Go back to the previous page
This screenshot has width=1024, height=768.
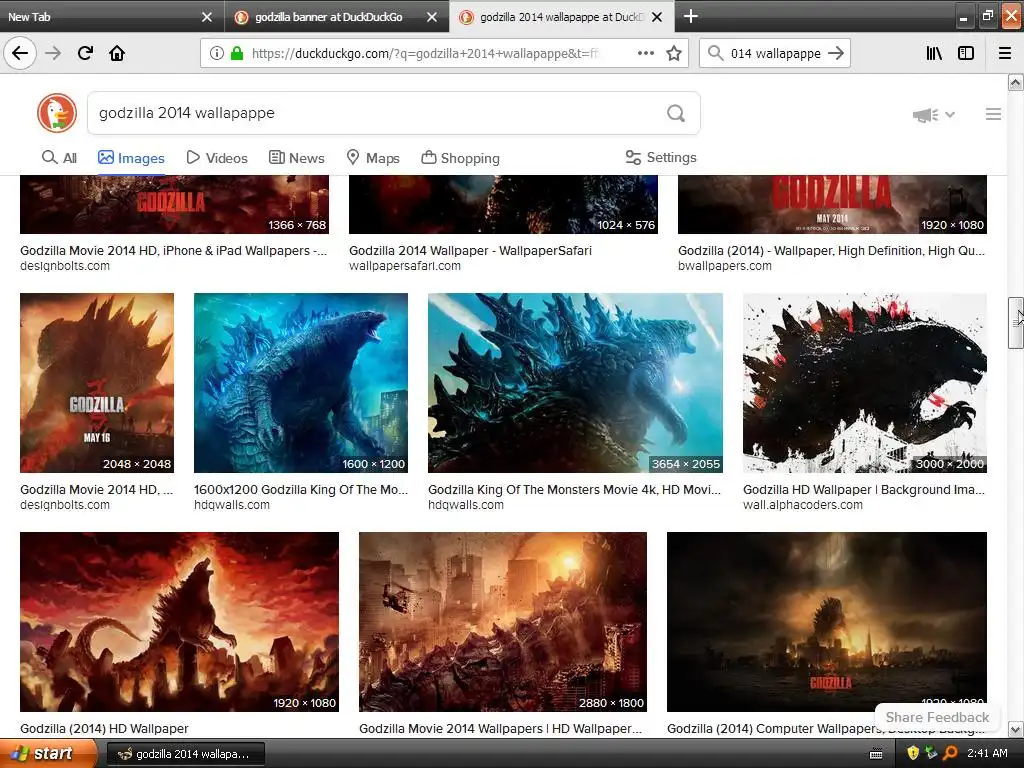(20, 53)
